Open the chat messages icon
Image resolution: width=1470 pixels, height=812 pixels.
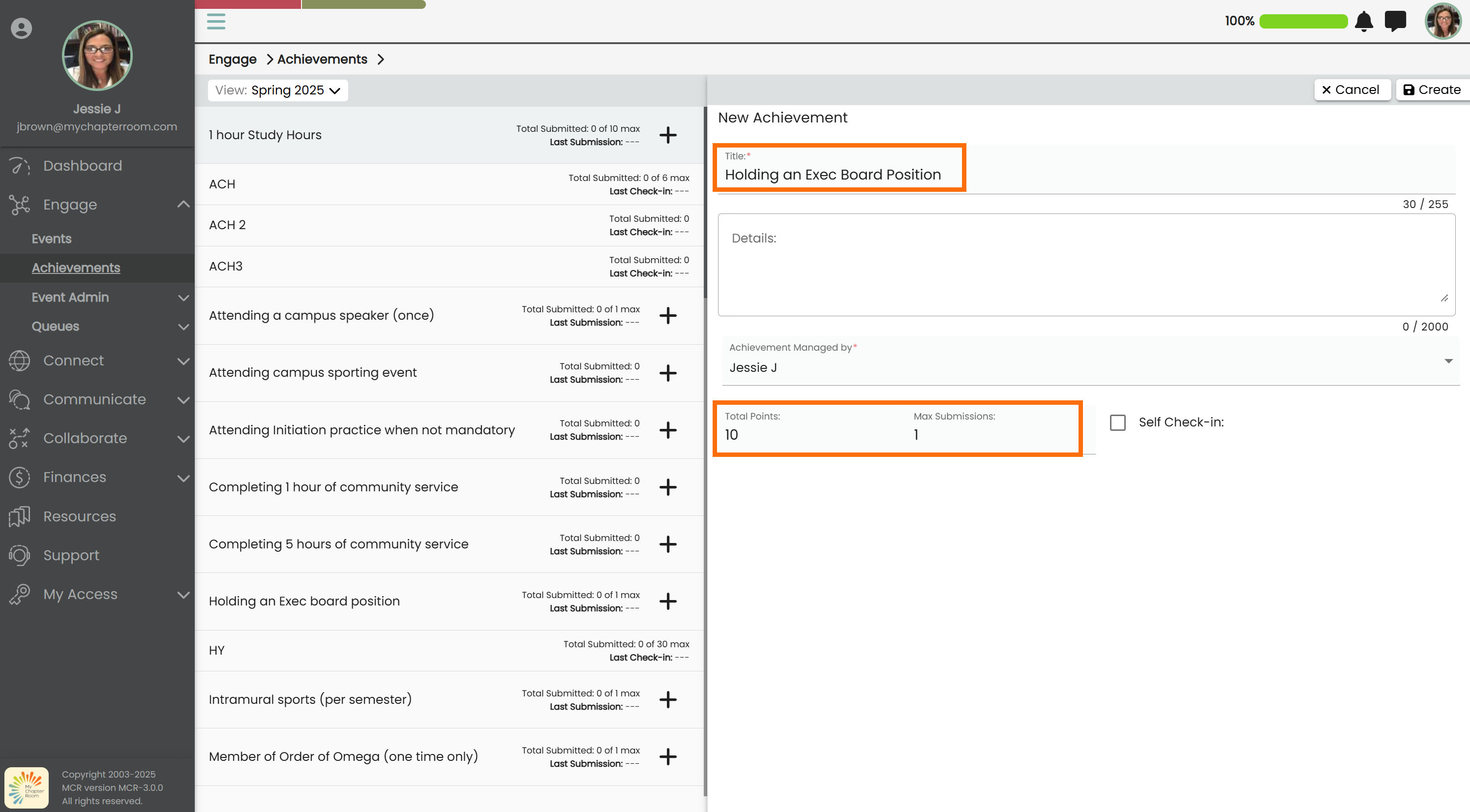[1395, 21]
